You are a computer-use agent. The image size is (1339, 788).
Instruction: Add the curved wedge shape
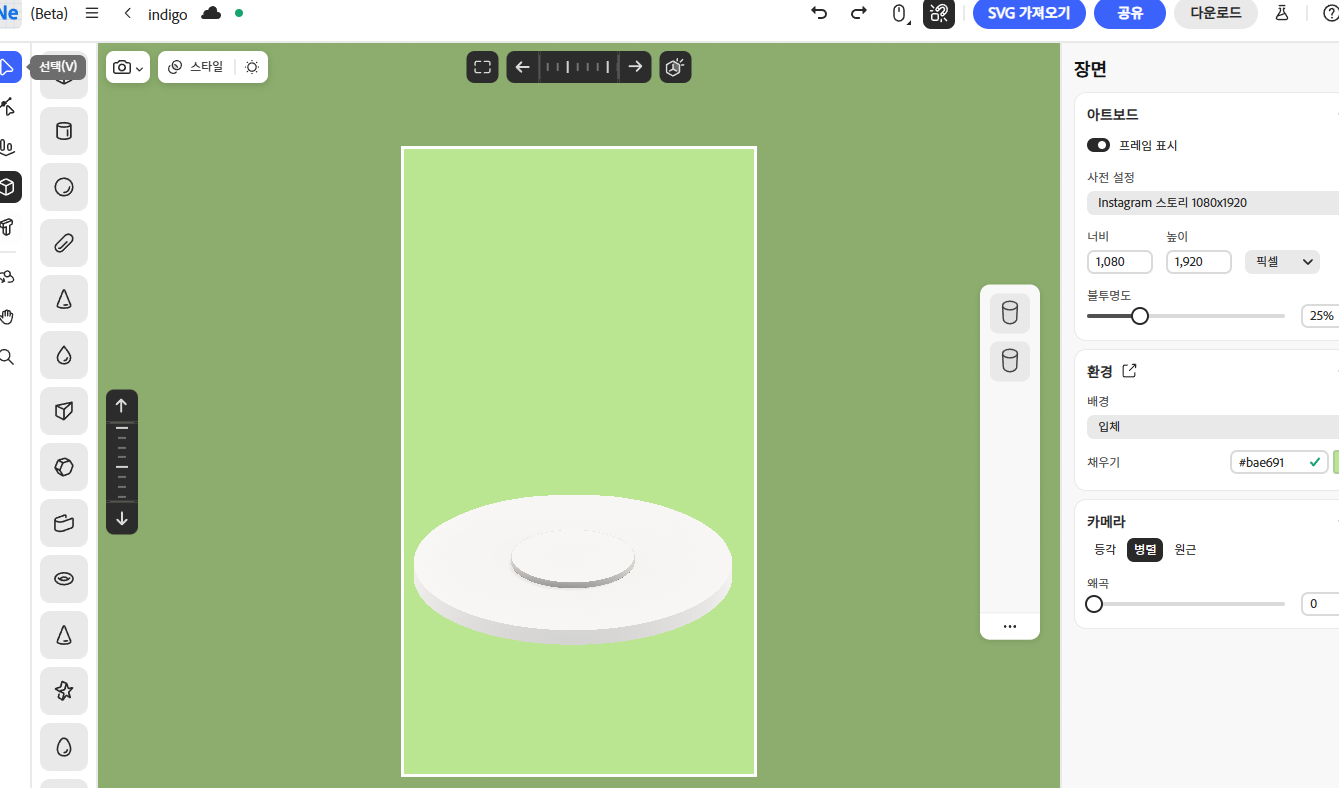pos(64,523)
